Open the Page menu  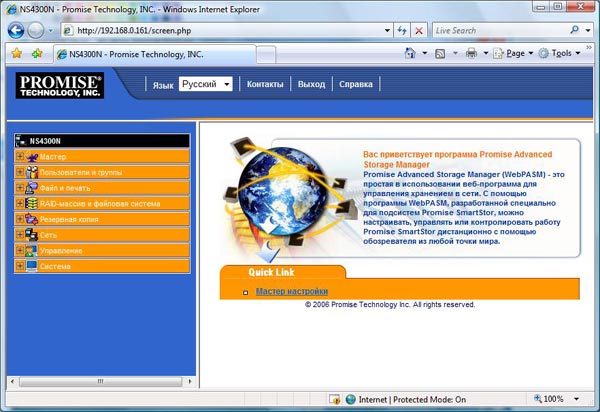coord(513,54)
